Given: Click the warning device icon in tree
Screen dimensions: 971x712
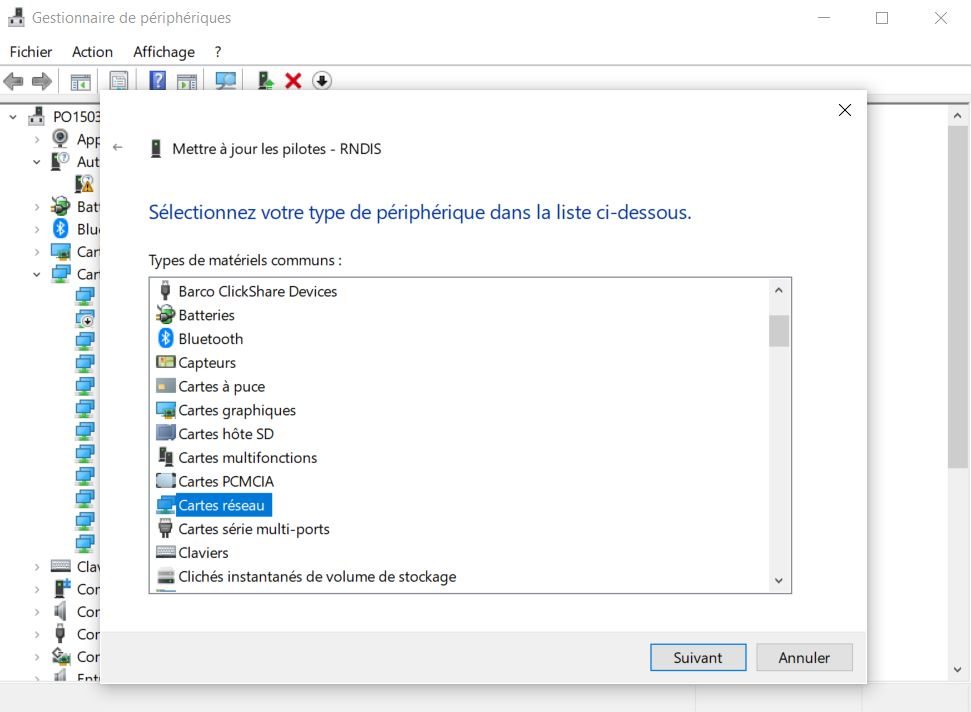Looking at the screenshot, I should [84, 184].
